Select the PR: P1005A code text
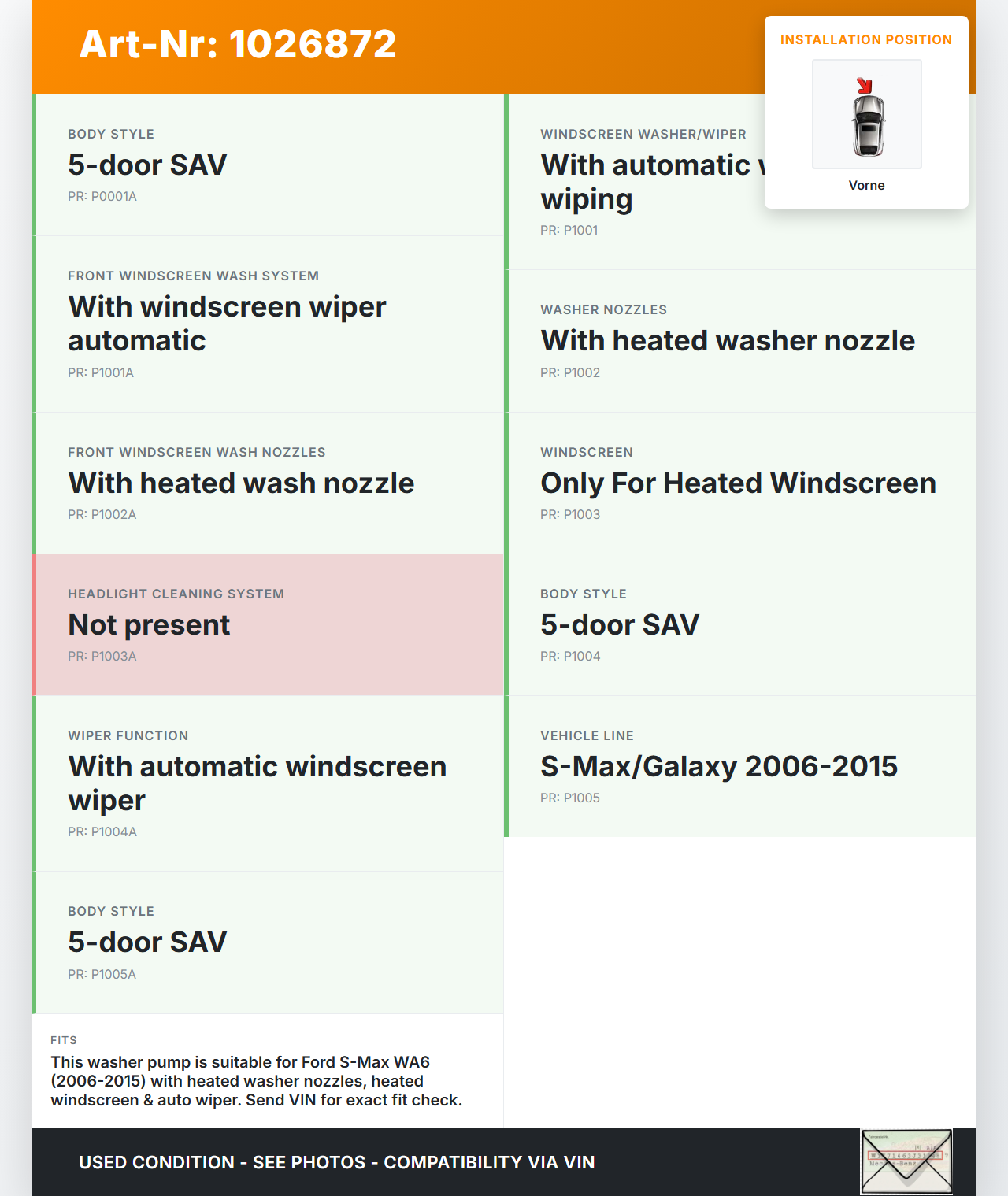1008x1196 pixels. 102,974
